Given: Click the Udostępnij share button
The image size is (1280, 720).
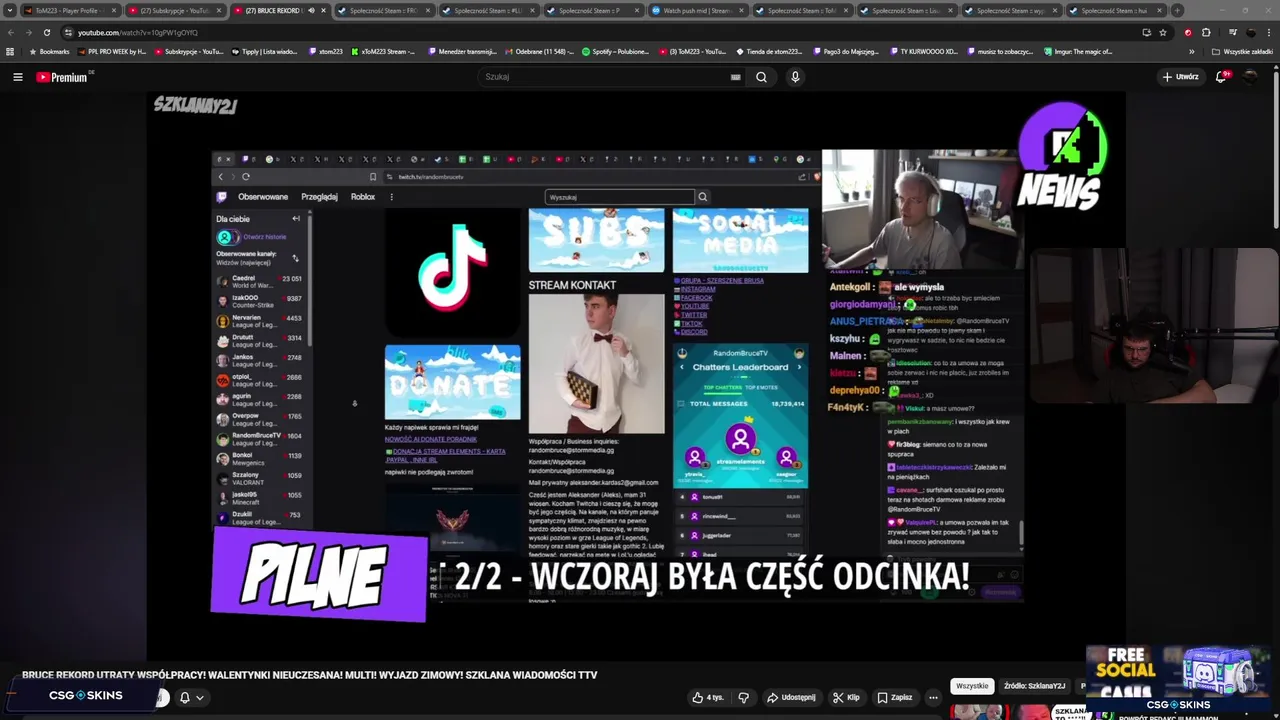Looking at the screenshot, I should pos(791,697).
